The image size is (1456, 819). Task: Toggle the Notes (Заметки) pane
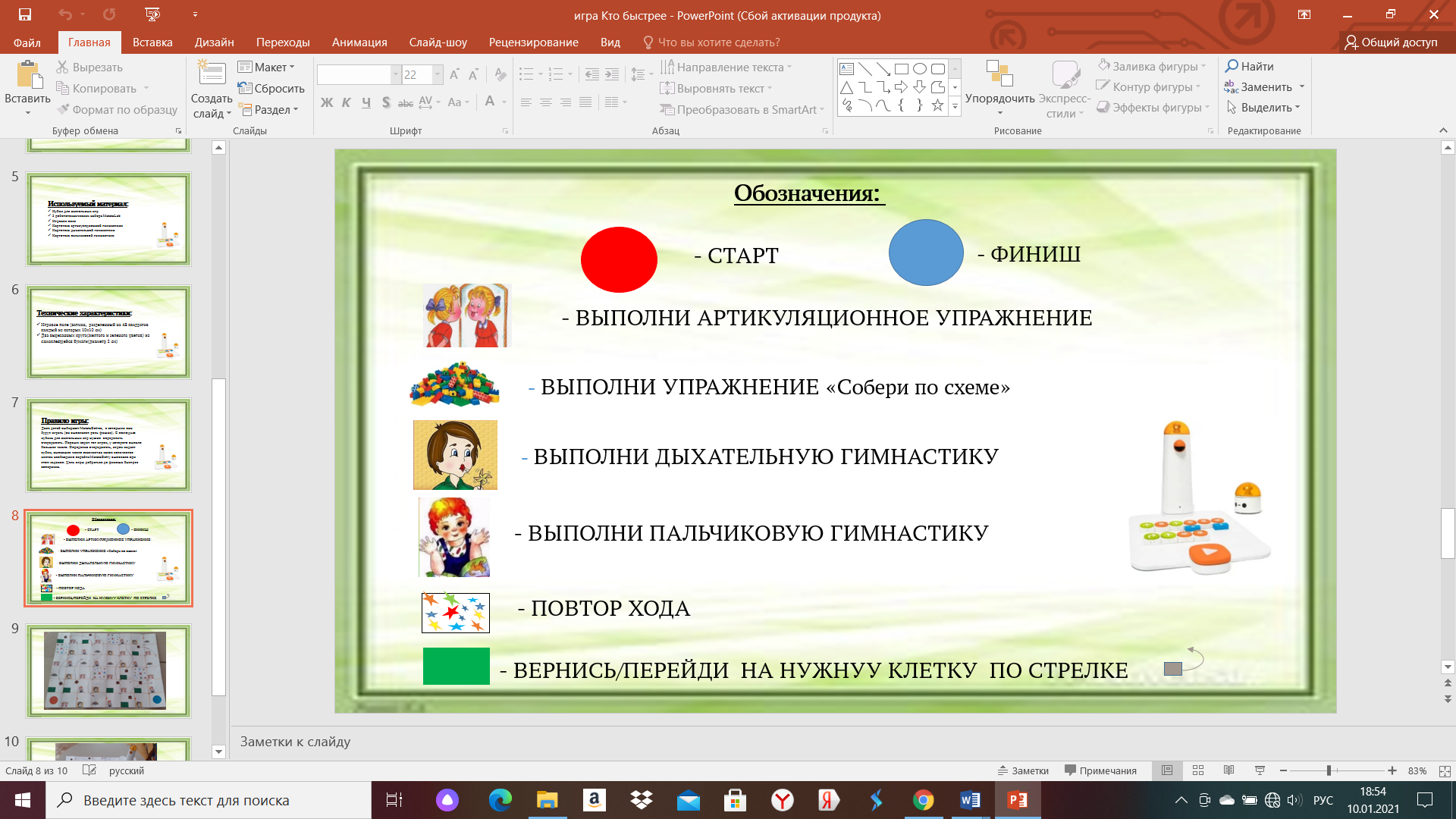pos(1023,770)
